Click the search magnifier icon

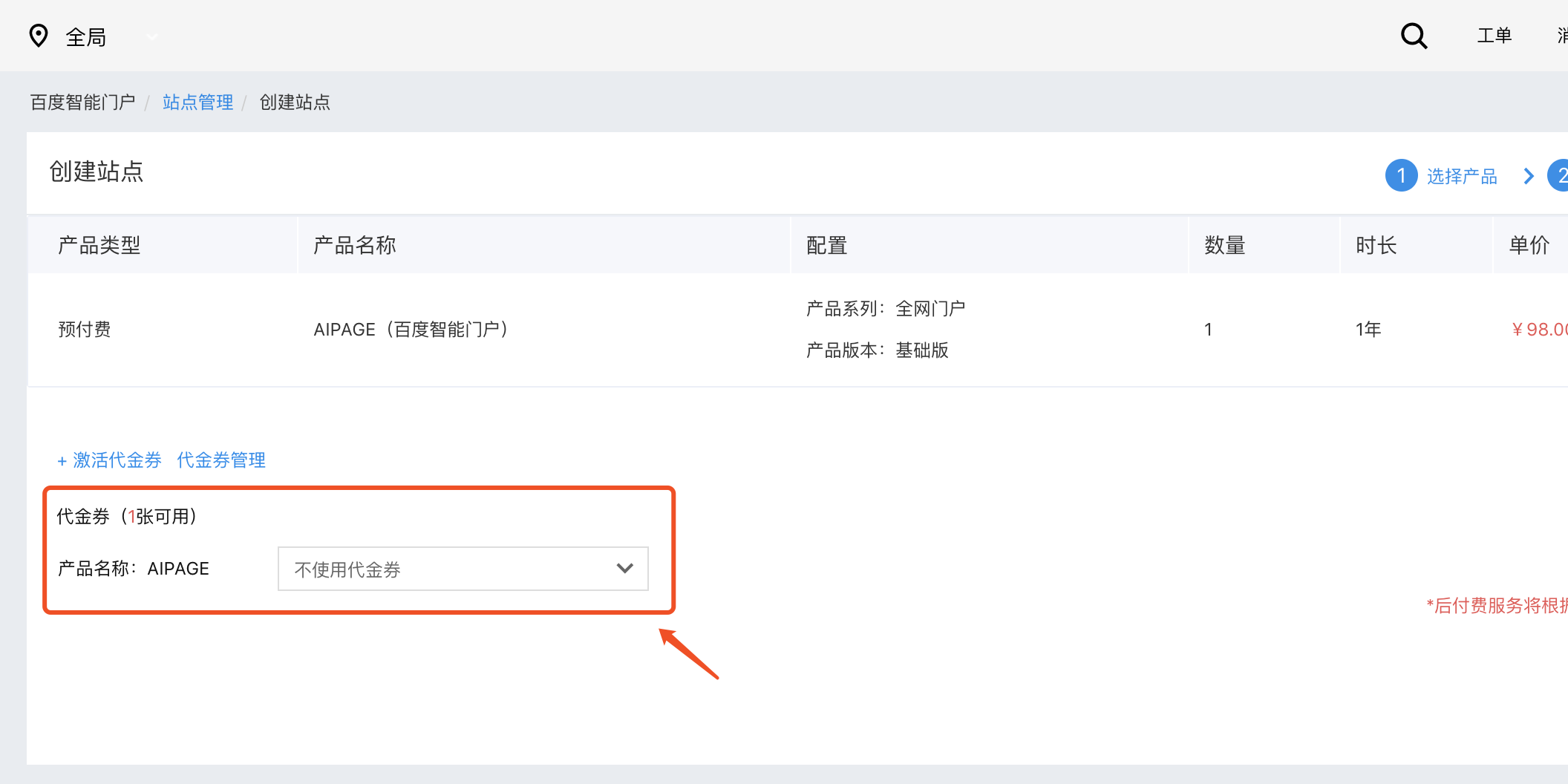pyautogui.click(x=1414, y=35)
